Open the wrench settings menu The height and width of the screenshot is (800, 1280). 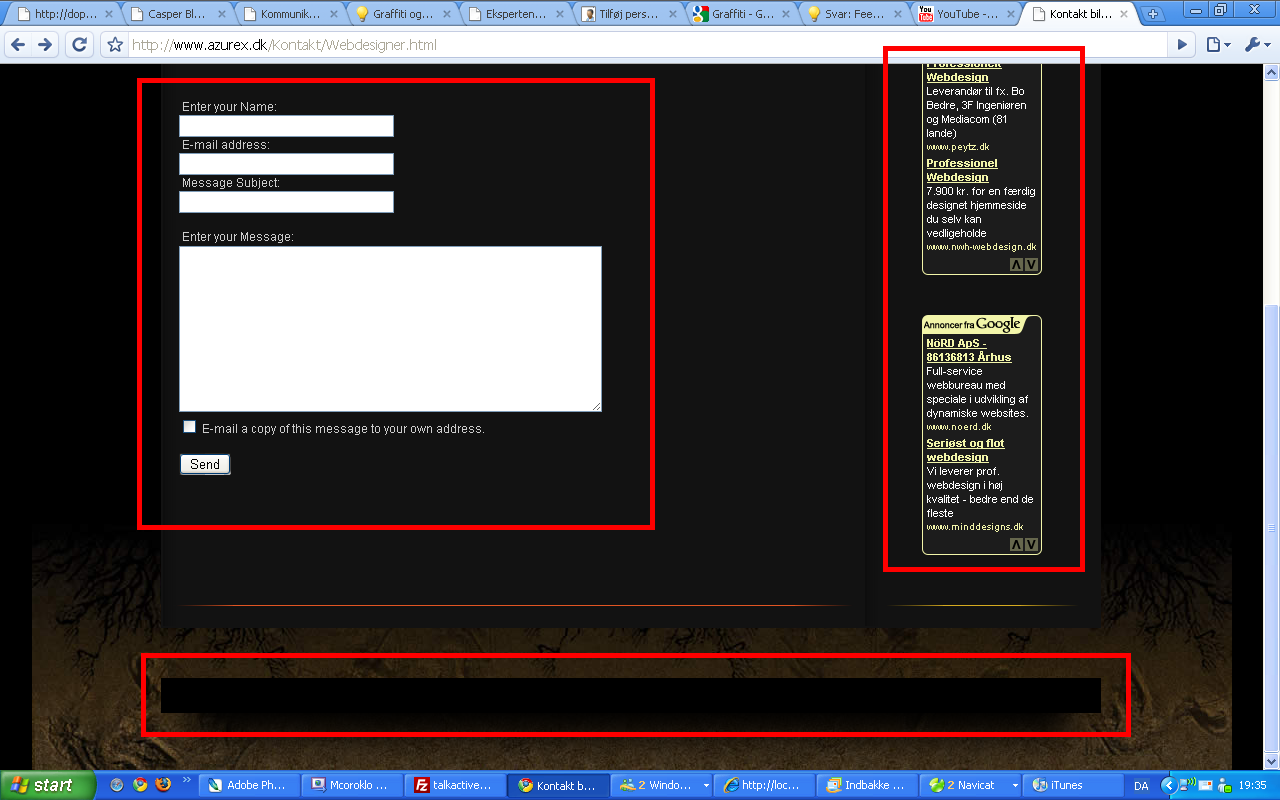pos(1254,45)
